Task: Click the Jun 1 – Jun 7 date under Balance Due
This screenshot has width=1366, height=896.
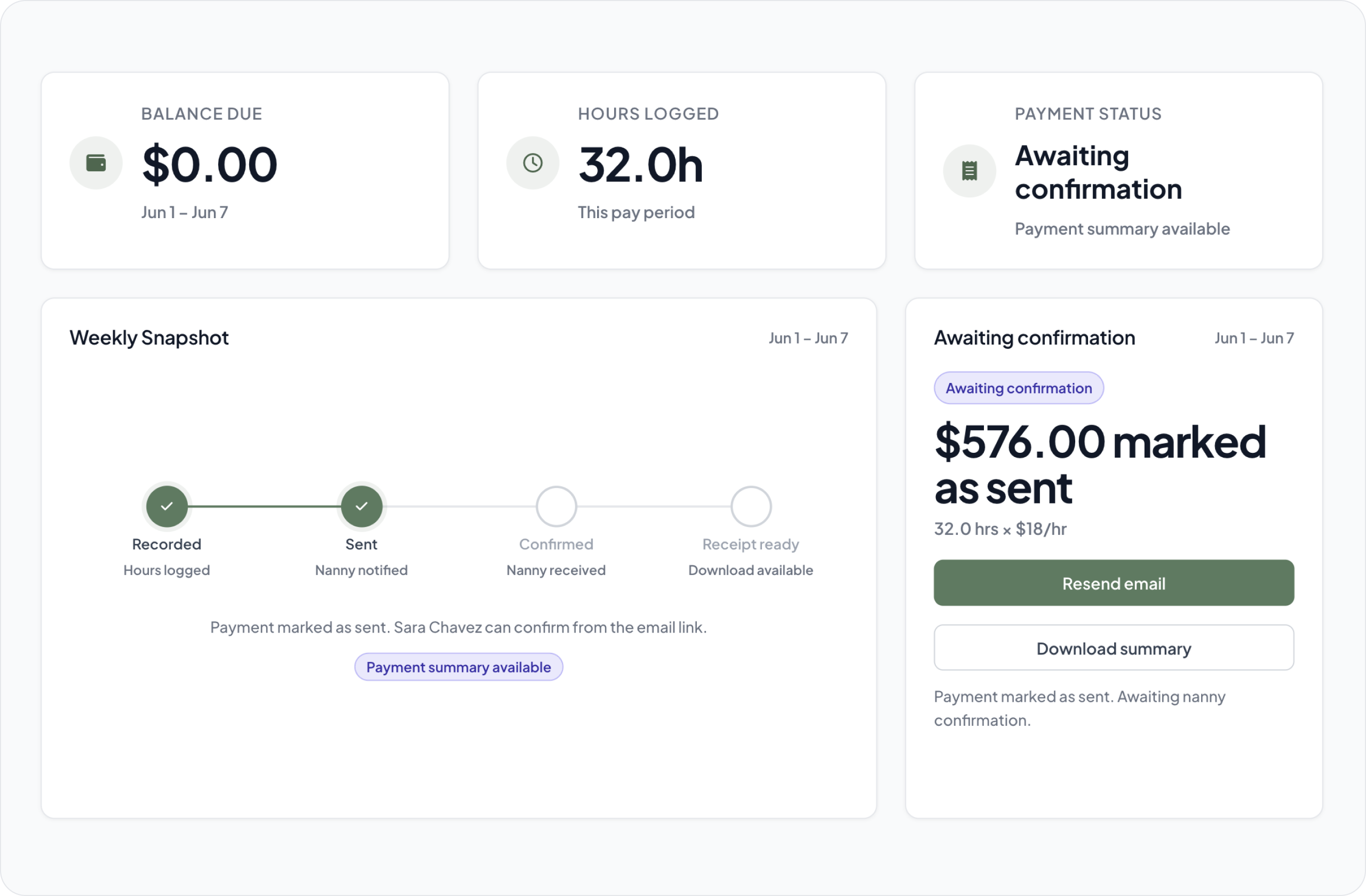Action: pyautogui.click(x=185, y=213)
